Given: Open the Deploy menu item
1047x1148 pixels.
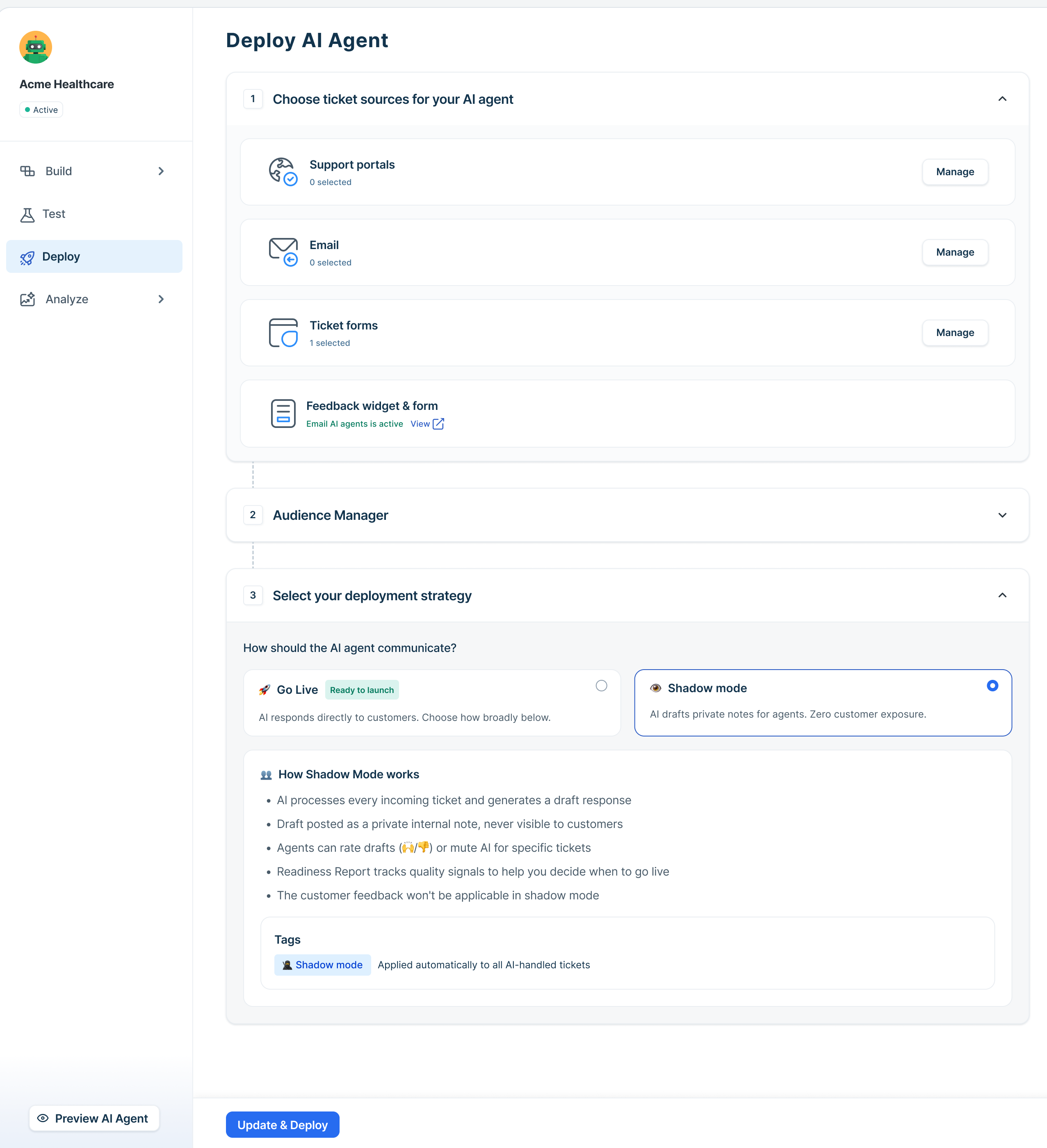Looking at the screenshot, I should pyautogui.click(x=94, y=256).
